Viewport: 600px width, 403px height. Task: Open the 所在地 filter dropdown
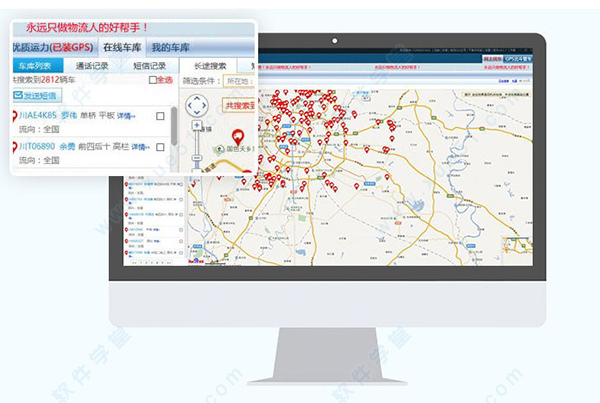coord(238,81)
